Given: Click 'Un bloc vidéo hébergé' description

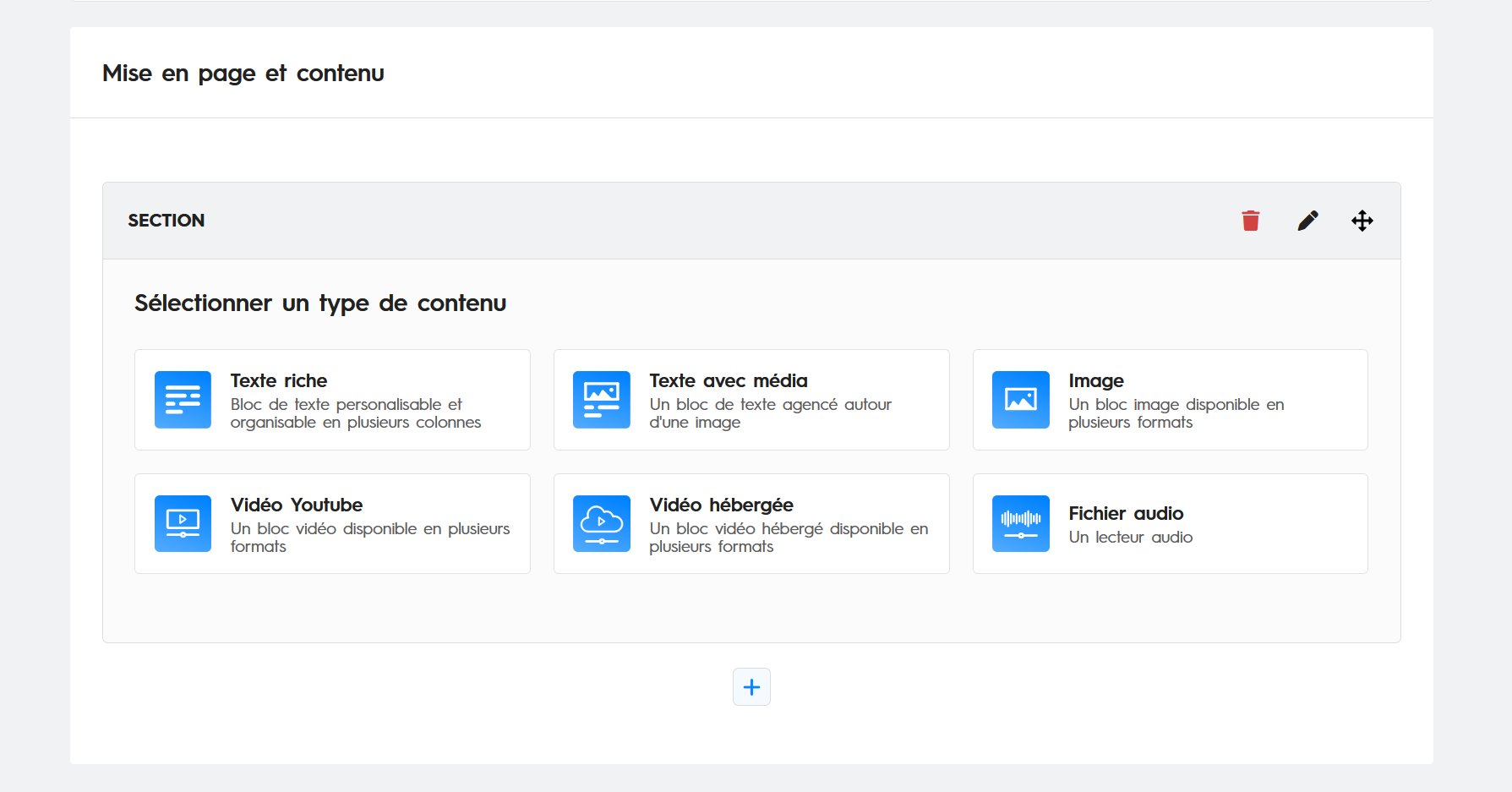Looking at the screenshot, I should pos(789,538).
